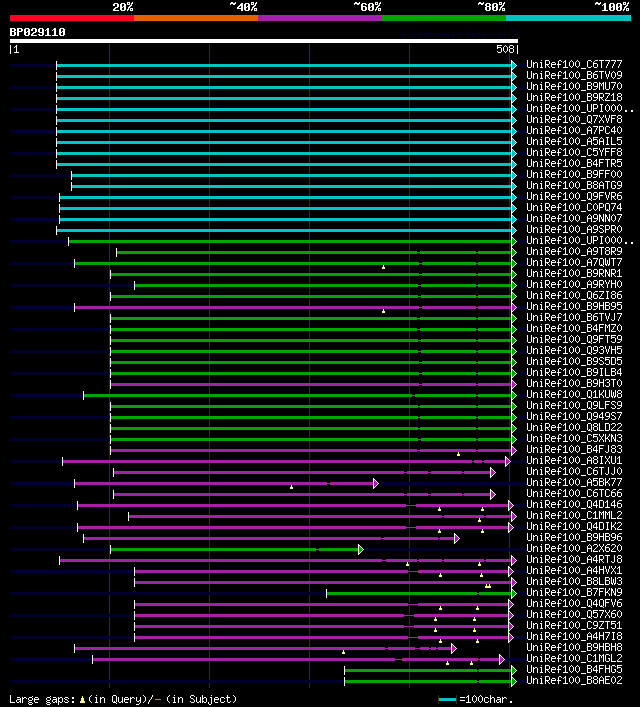Select the UniRef100_A9T8R9 label

[574, 252]
